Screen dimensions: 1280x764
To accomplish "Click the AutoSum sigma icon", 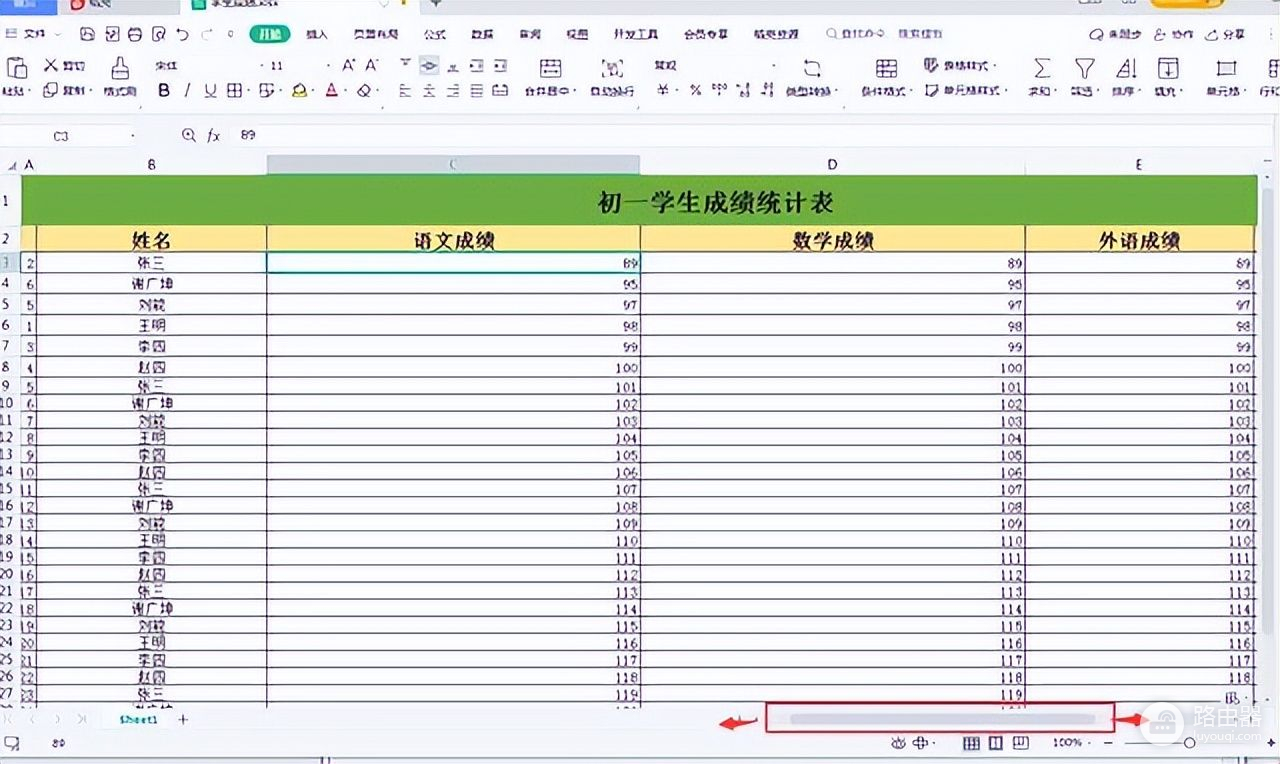I will [1042, 68].
